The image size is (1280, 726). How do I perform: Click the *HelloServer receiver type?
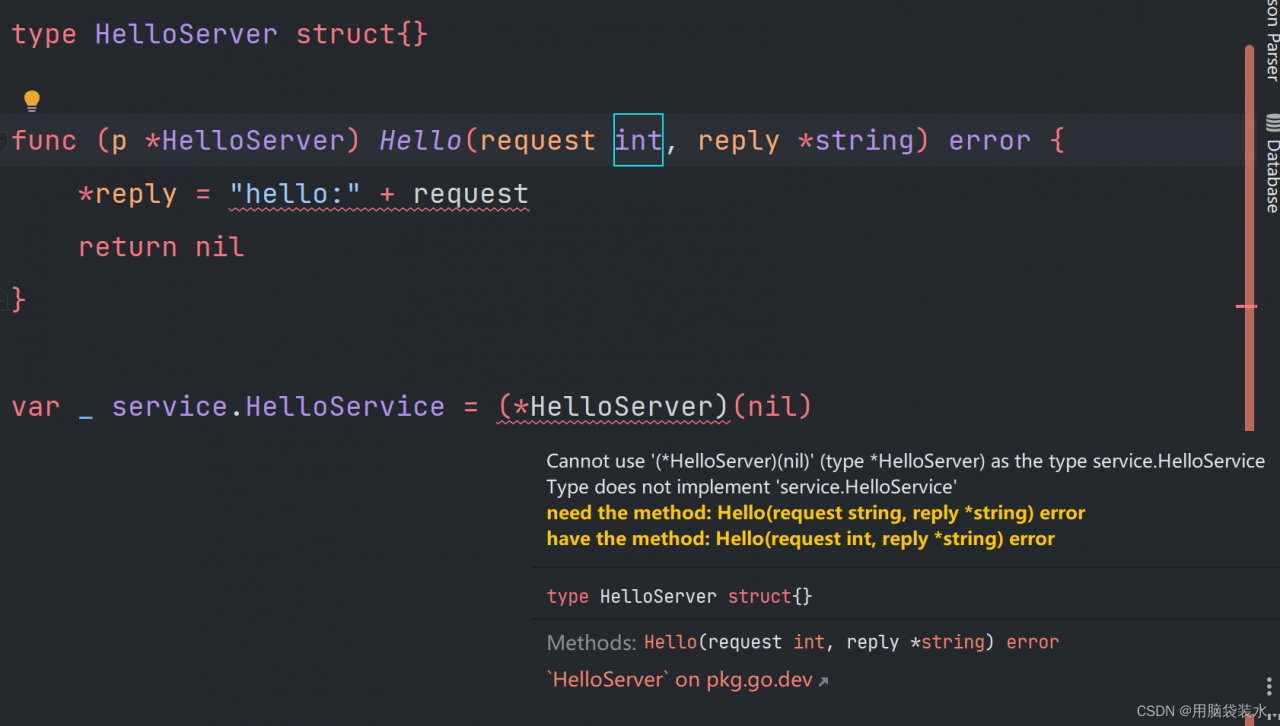pyautogui.click(x=252, y=140)
